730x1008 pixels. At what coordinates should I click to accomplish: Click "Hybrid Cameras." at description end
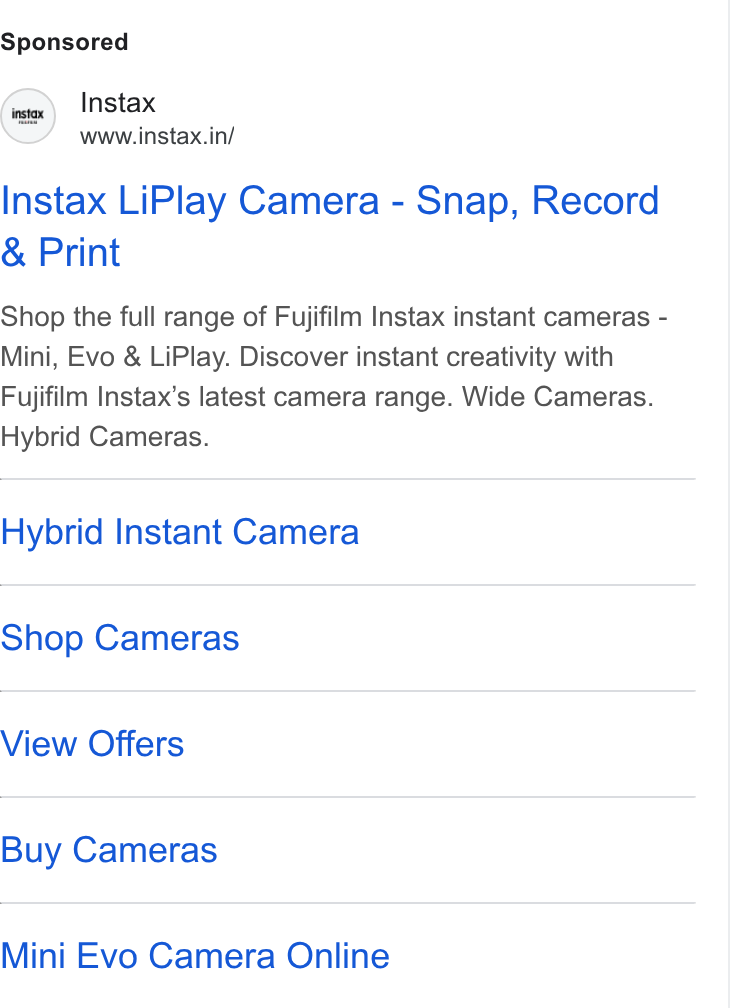(x=105, y=436)
